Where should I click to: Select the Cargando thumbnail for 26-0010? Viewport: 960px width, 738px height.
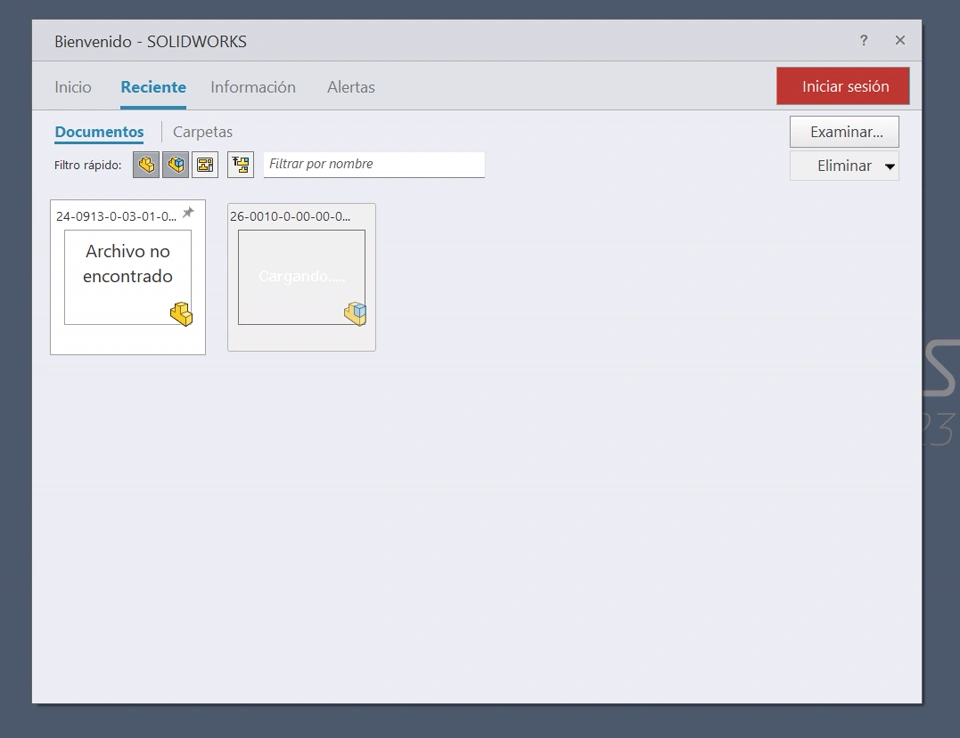tap(302, 277)
